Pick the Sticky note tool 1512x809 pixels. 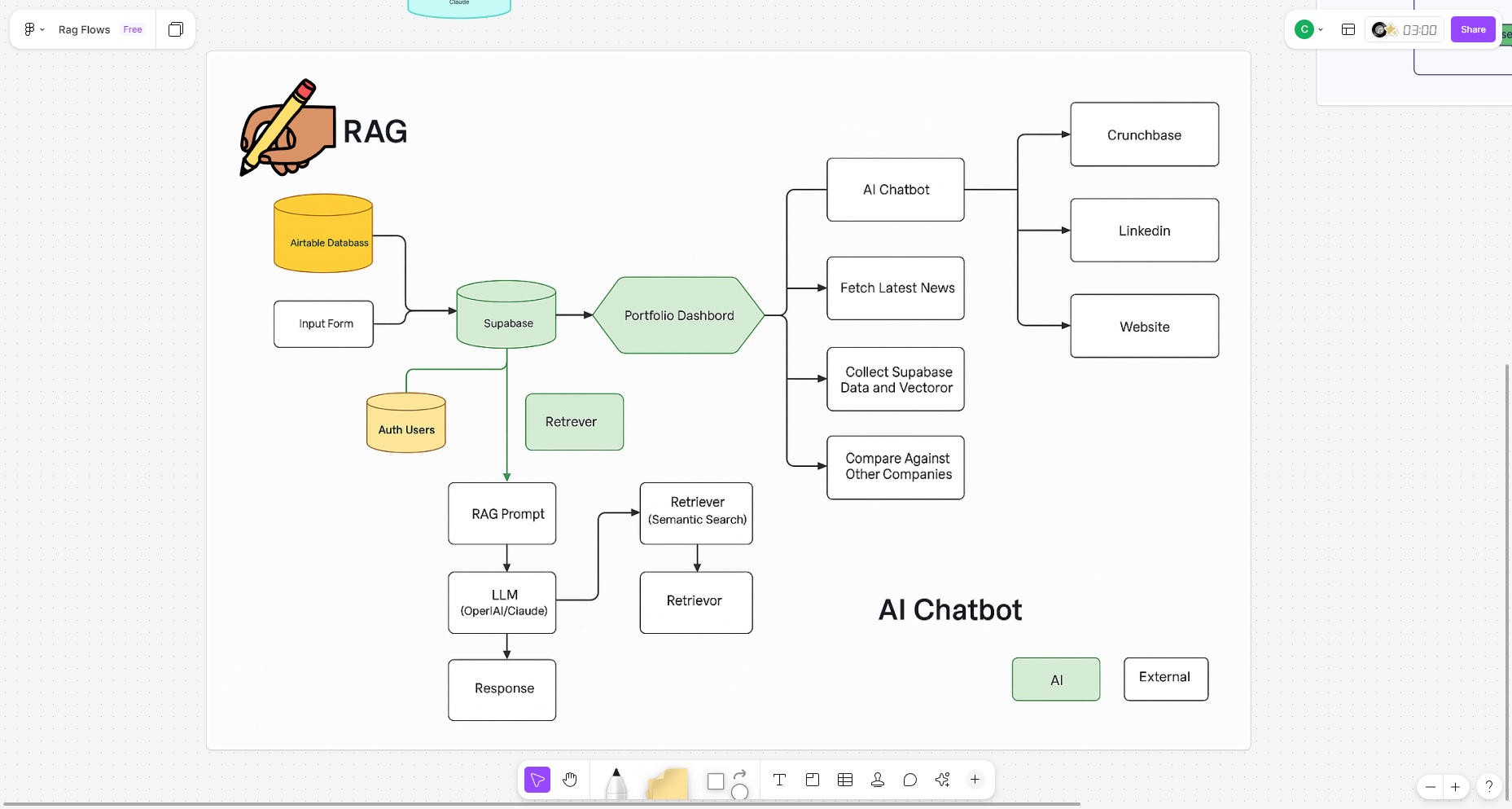click(668, 784)
